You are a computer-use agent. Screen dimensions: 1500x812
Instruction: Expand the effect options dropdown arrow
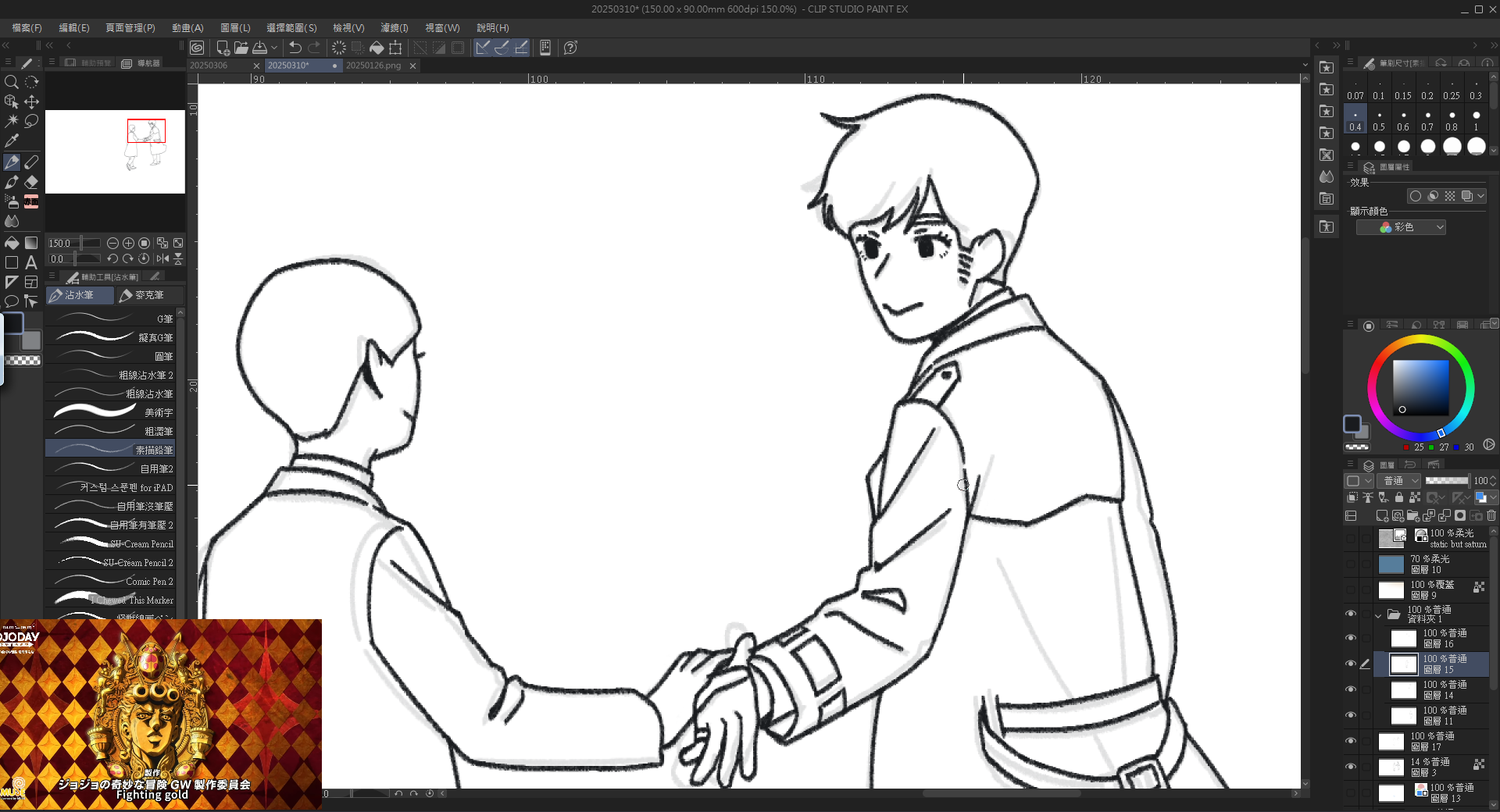coord(1481,196)
